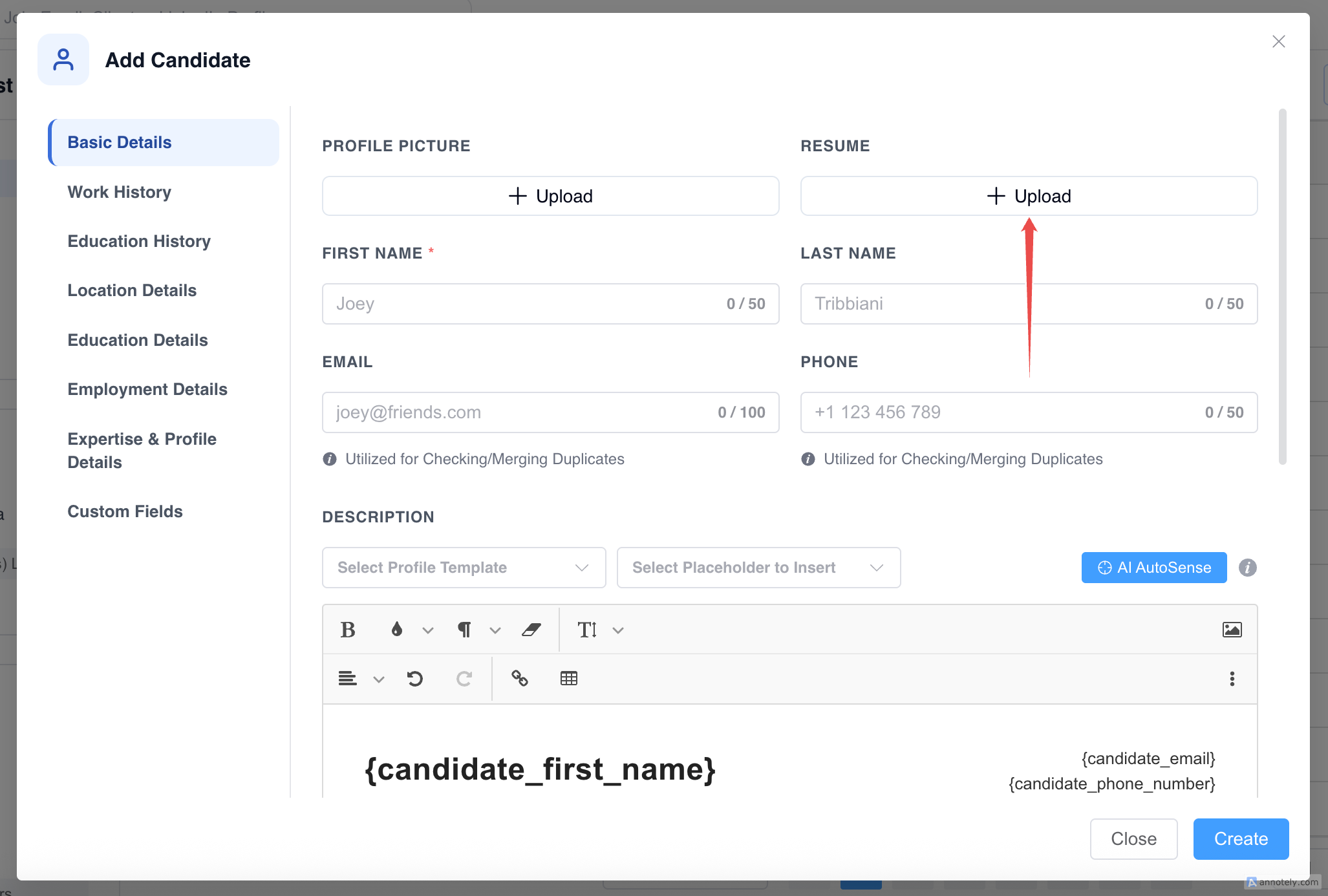Viewport: 1328px width, 896px height.
Task: Insert a link with the chain icon
Action: [x=520, y=678]
